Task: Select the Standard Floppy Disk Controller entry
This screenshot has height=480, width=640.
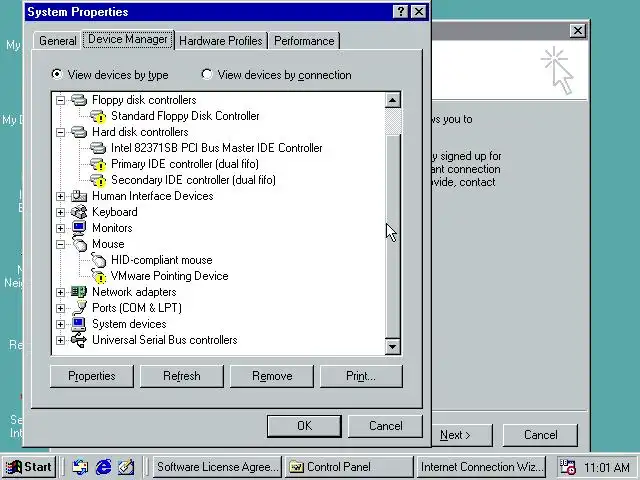Action: pos(185,116)
